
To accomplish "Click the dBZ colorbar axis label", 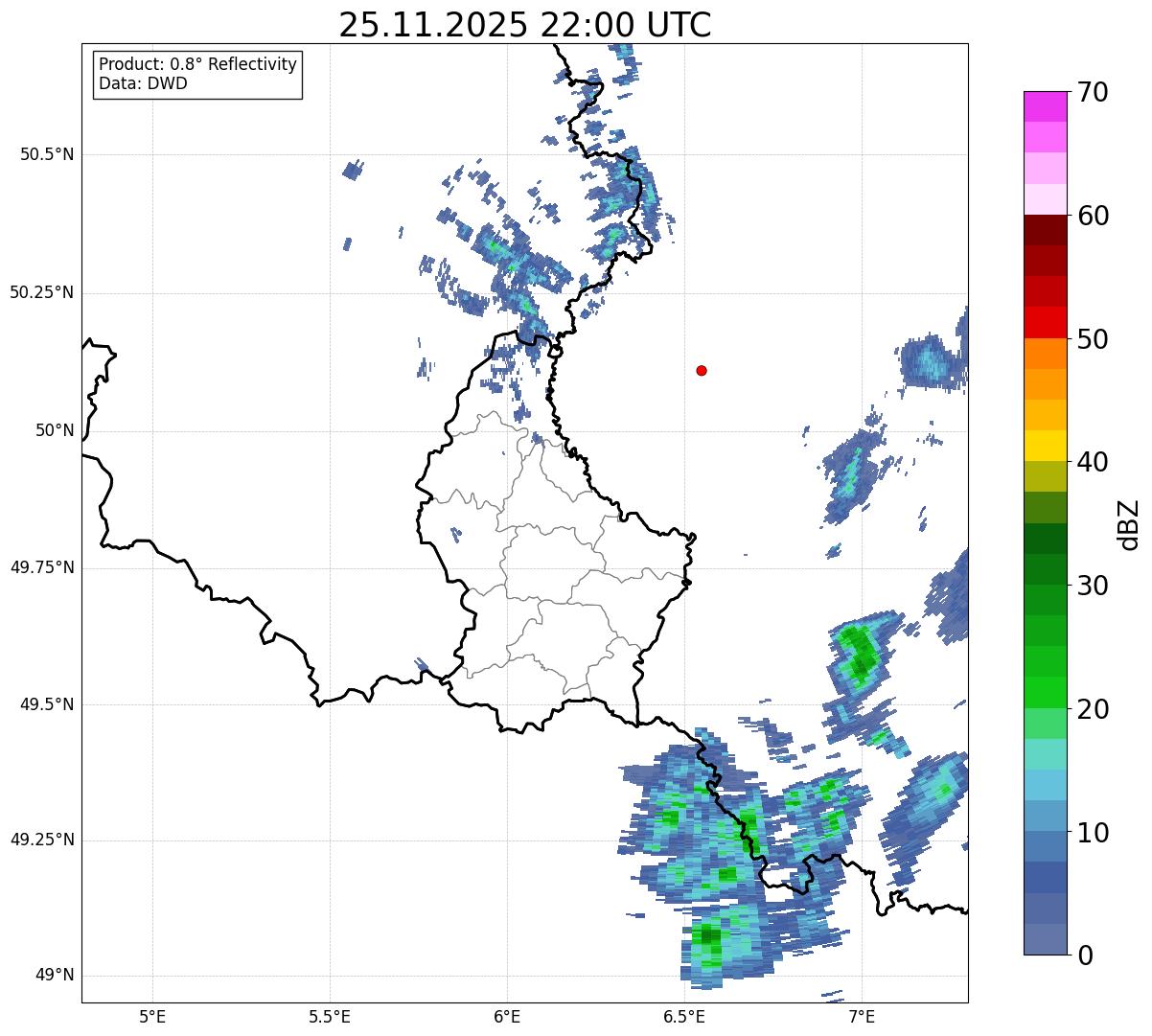I will [1129, 523].
